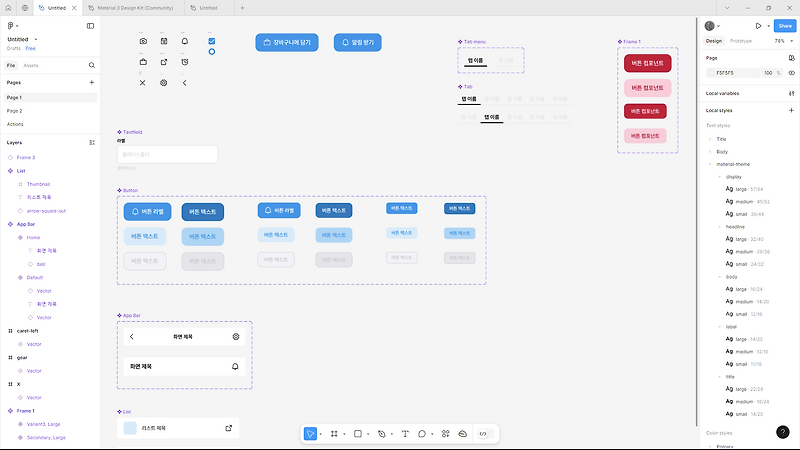Select the caret-left layer
Image resolution: width=800 pixels, height=450 pixels.
click(x=28, y=331)
